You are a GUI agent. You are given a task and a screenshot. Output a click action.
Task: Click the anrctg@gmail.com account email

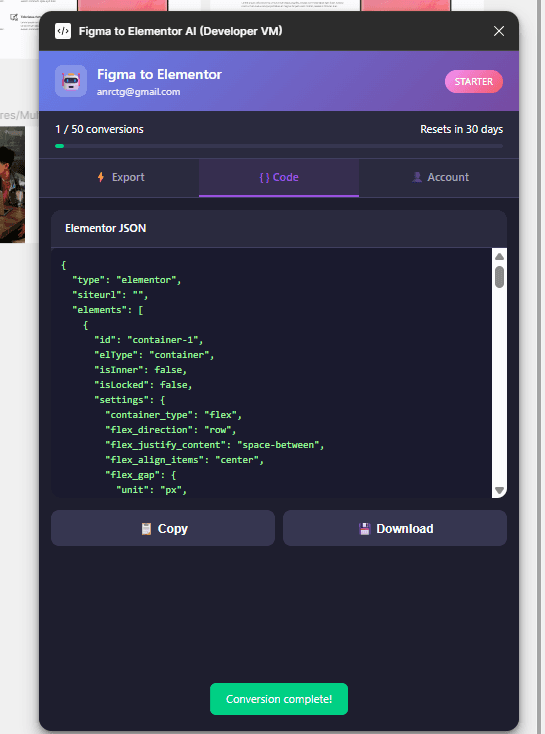coord(138,92)
